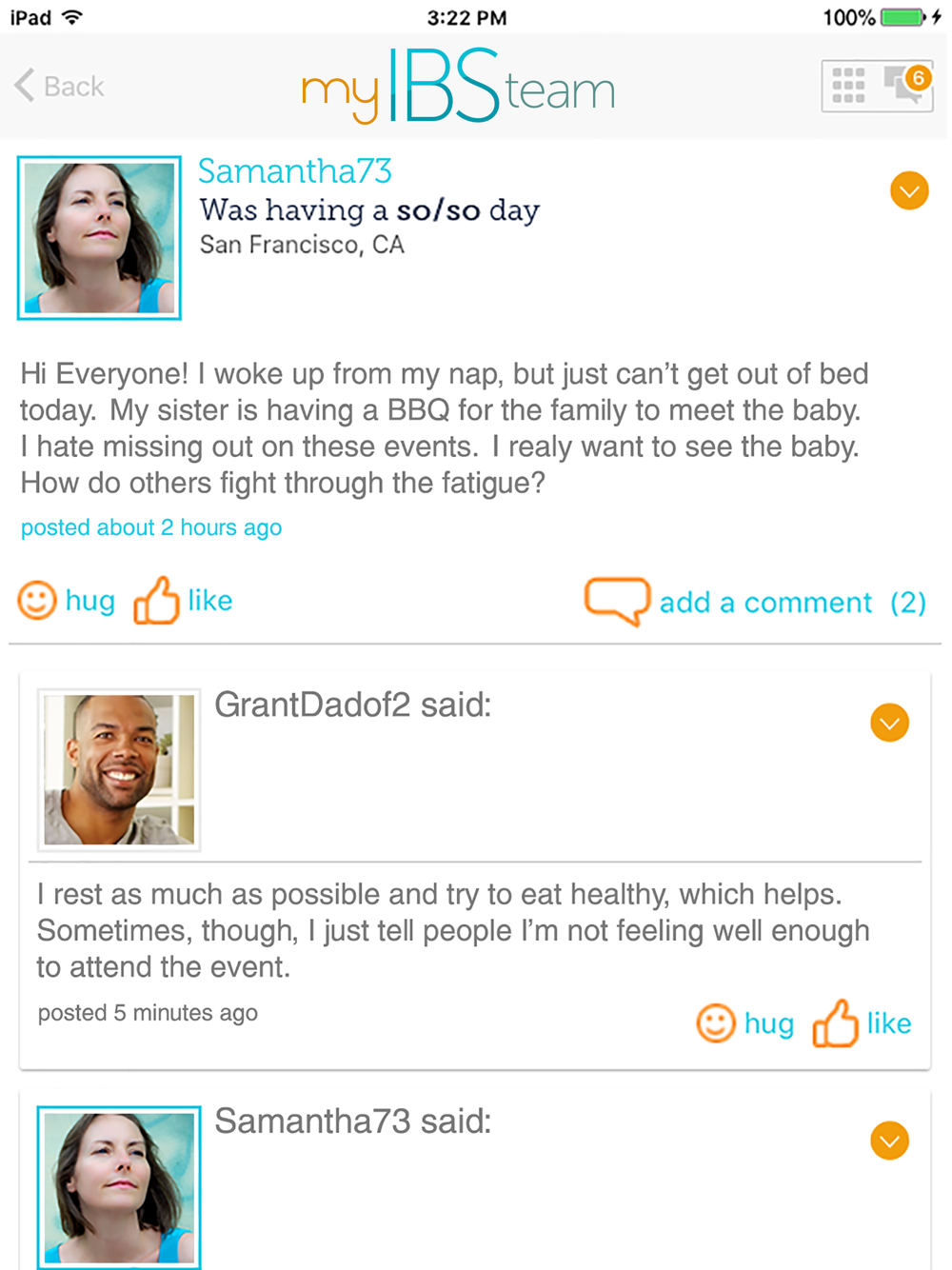The image size is (952, 1270).
Task: Expand options dropdown on Samantha73's main post
Action: coord(909,191)
